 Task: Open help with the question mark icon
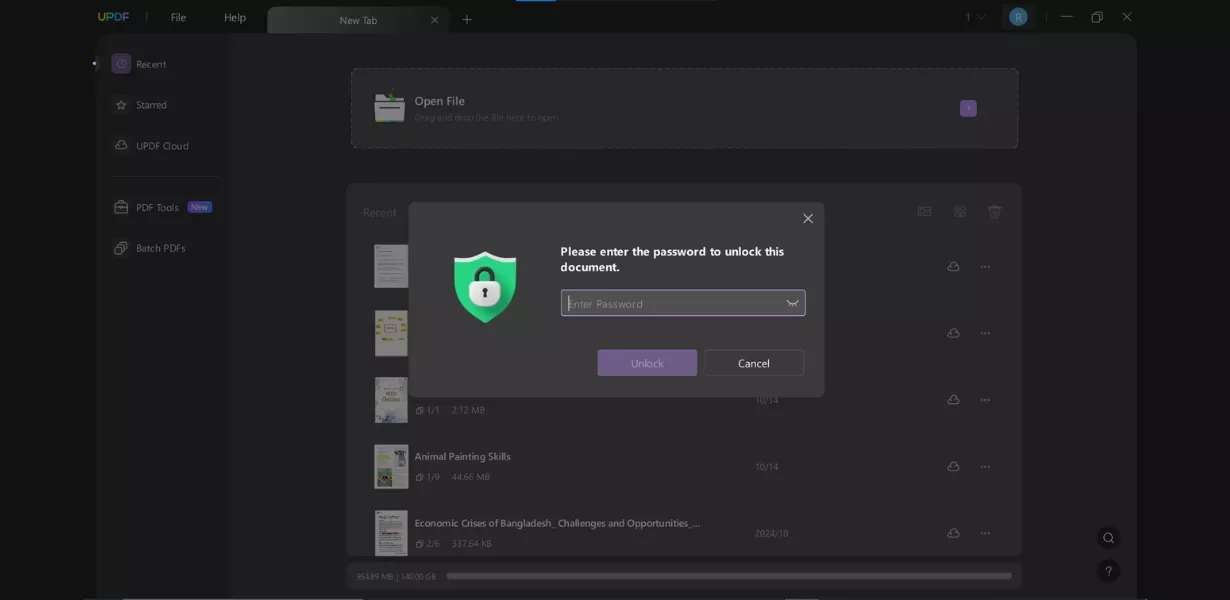1108,571
